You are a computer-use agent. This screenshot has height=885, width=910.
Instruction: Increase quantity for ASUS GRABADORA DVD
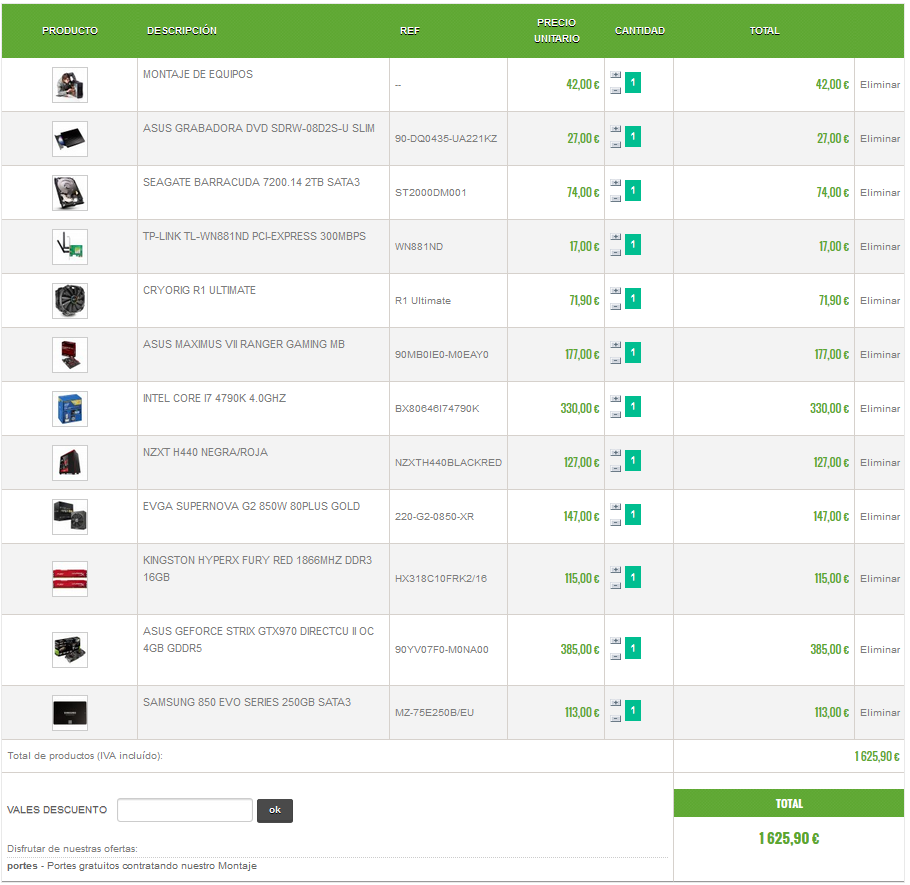(x=616, y=129)
